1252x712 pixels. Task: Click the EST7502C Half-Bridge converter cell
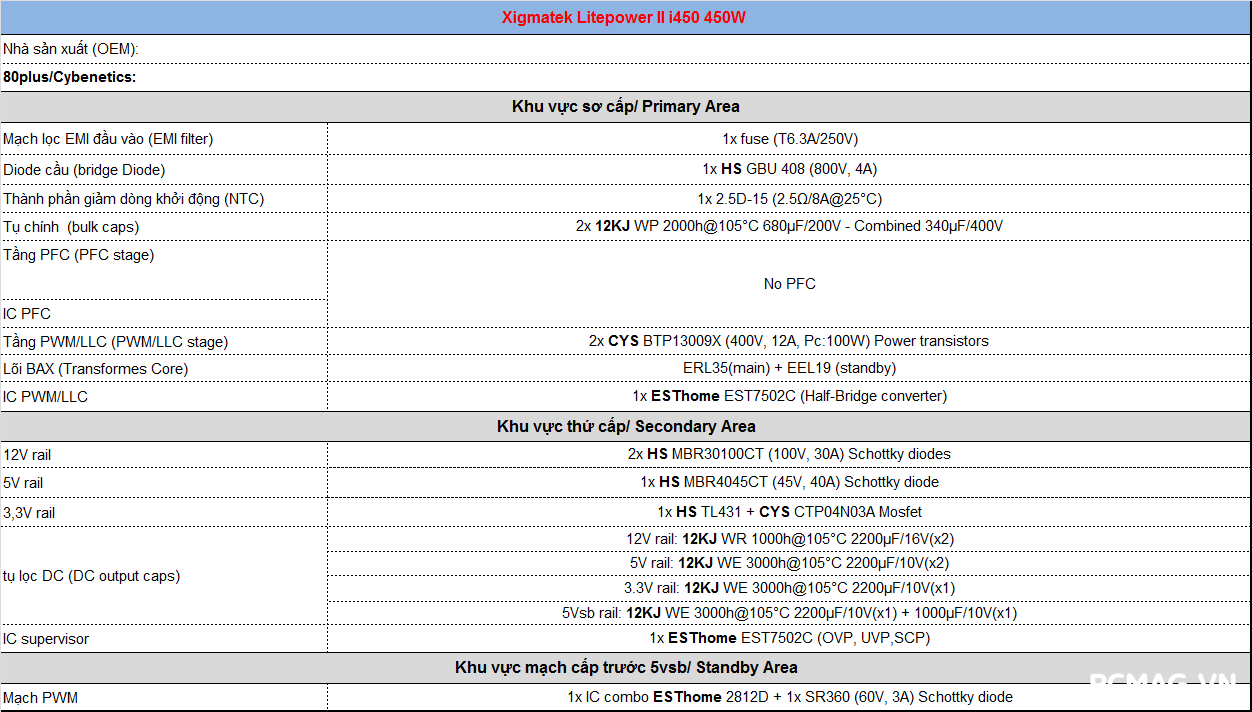[x=789, y=396]
